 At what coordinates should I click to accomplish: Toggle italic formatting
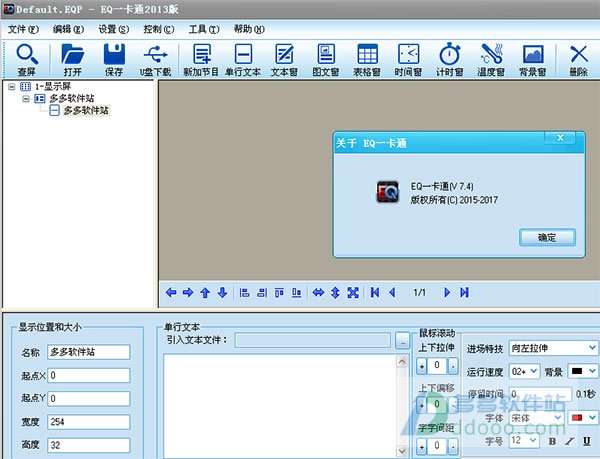569,441
